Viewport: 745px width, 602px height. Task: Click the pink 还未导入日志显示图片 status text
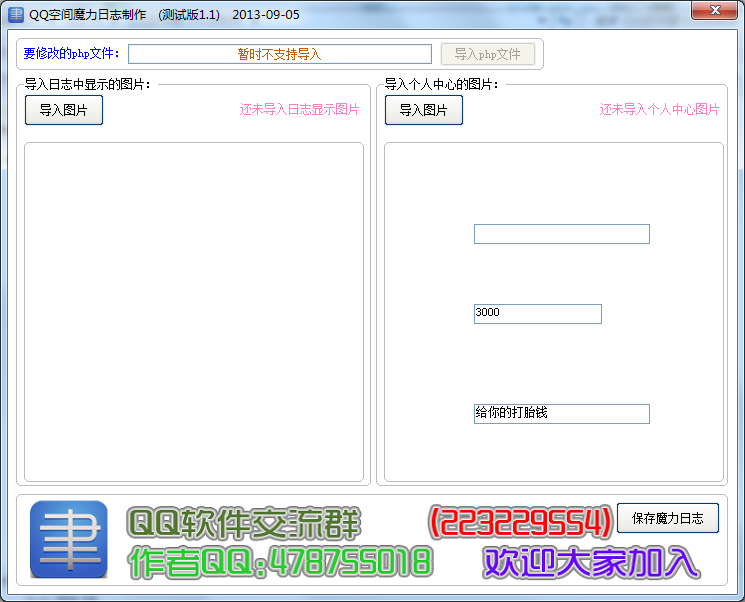pos(299,110)
